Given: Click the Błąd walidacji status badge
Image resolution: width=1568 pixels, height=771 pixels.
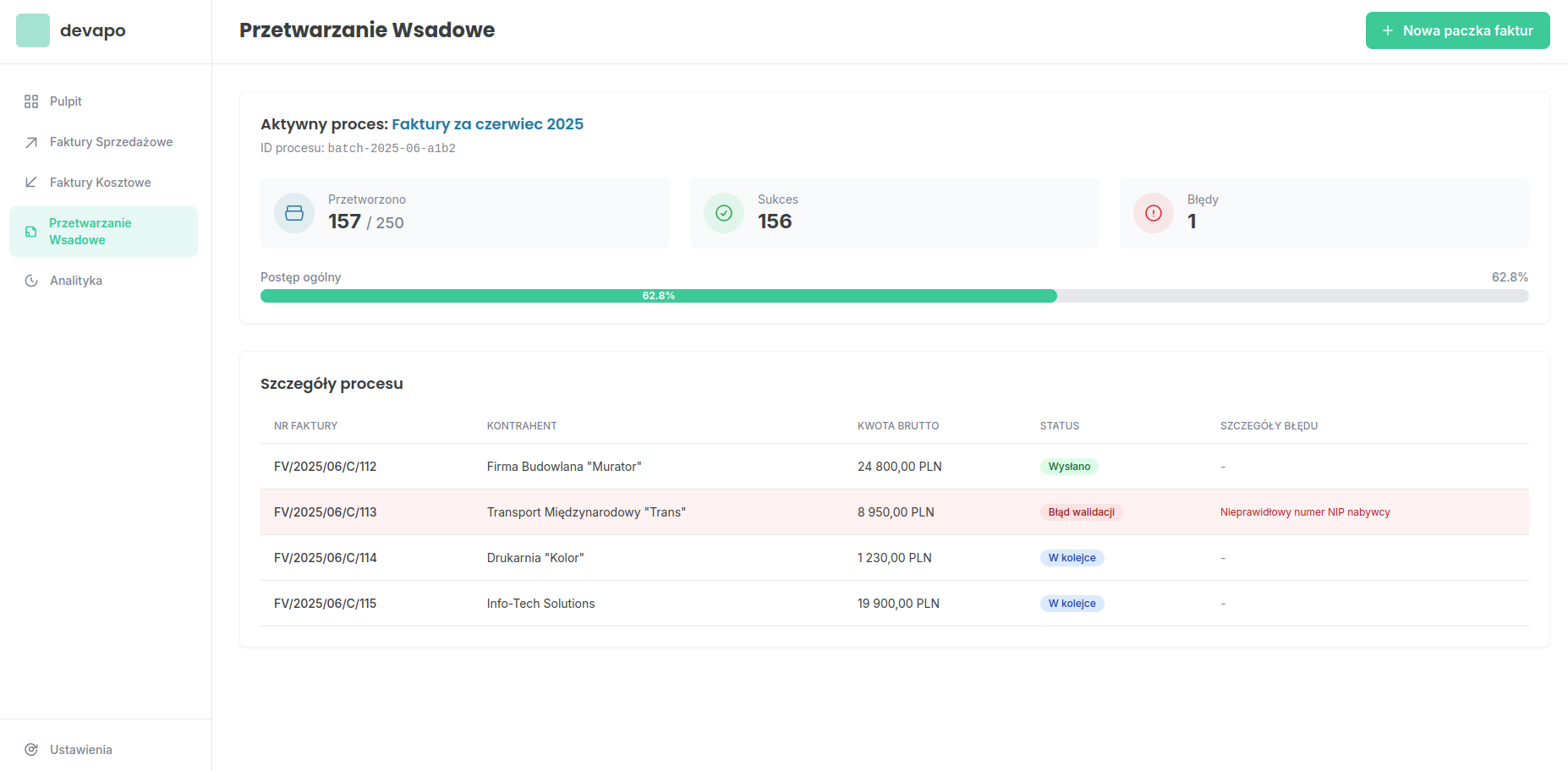Looking at the screenshot, I should [x=1081, y=512].
